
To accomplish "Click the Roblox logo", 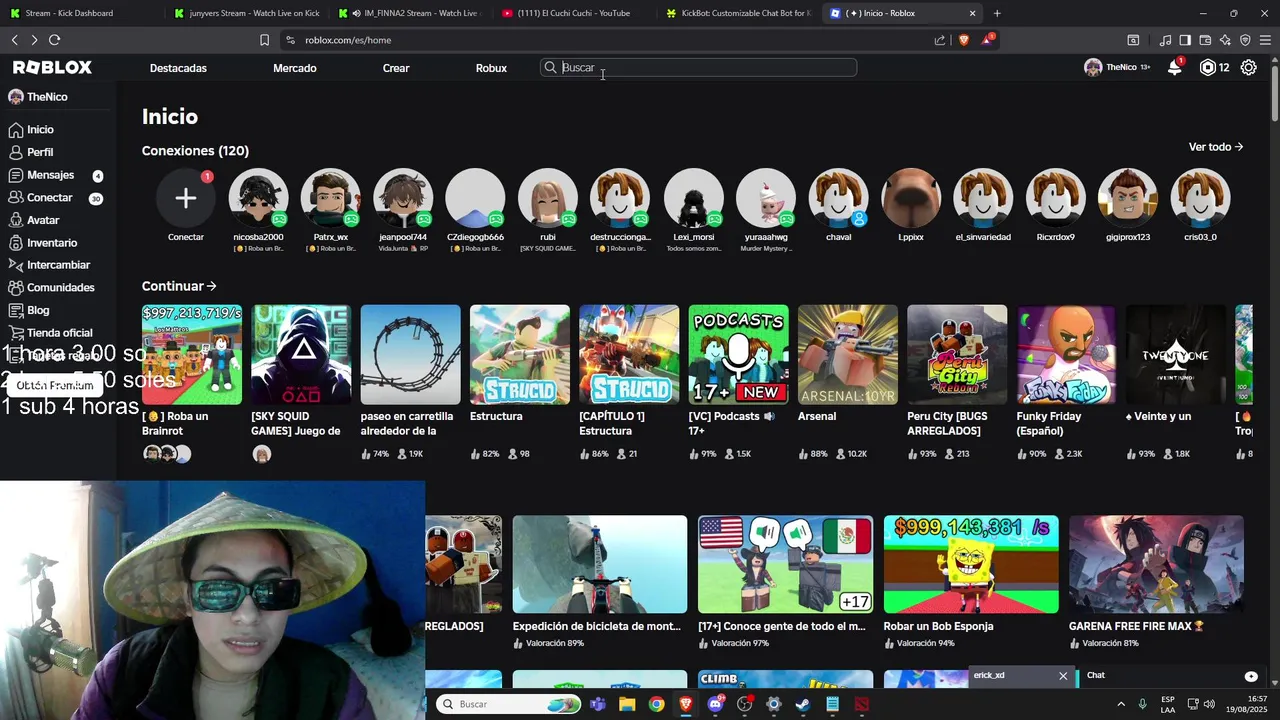I will pos(52,67).
